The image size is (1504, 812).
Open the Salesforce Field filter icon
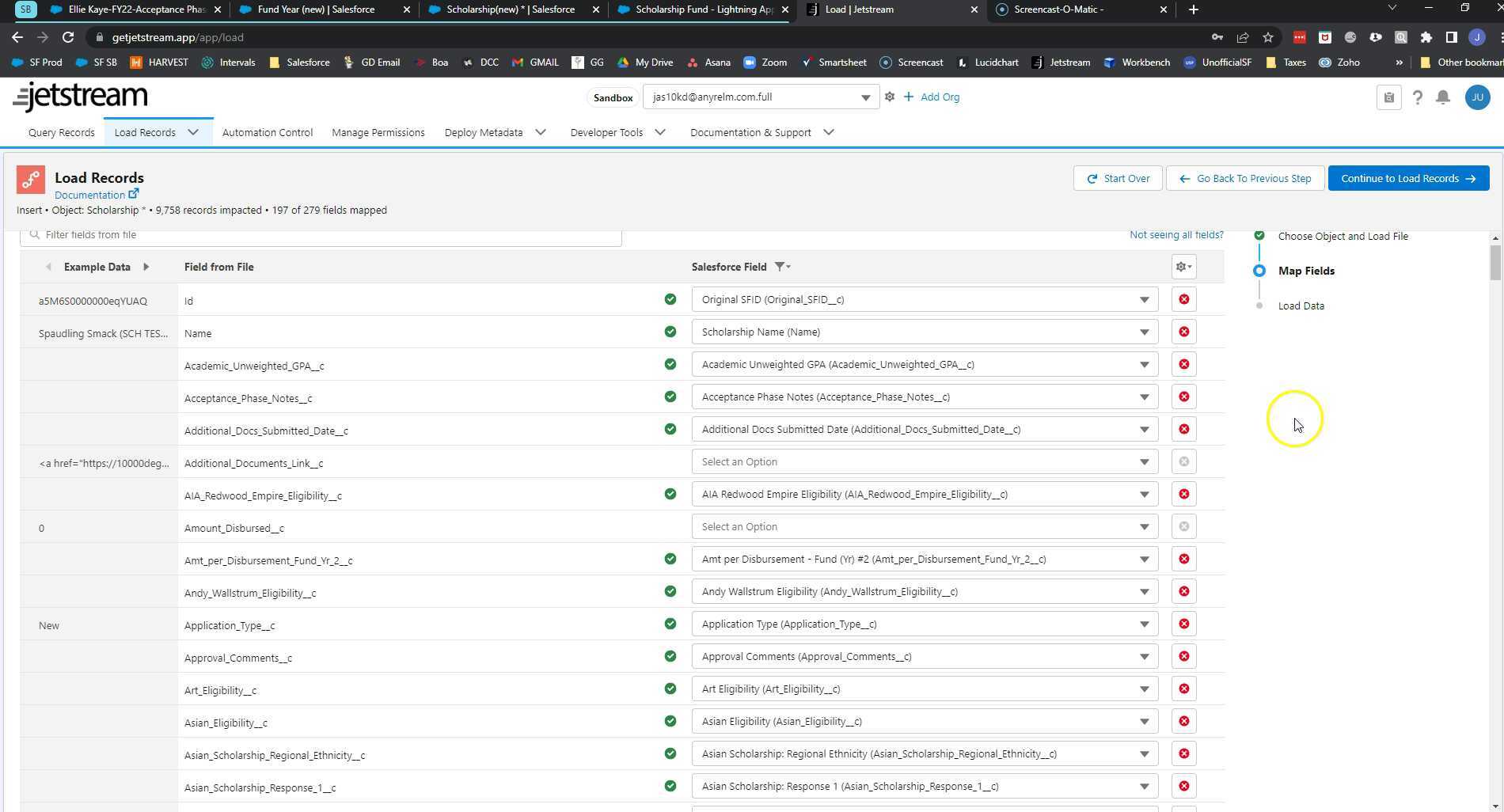[x=781, y=268]
